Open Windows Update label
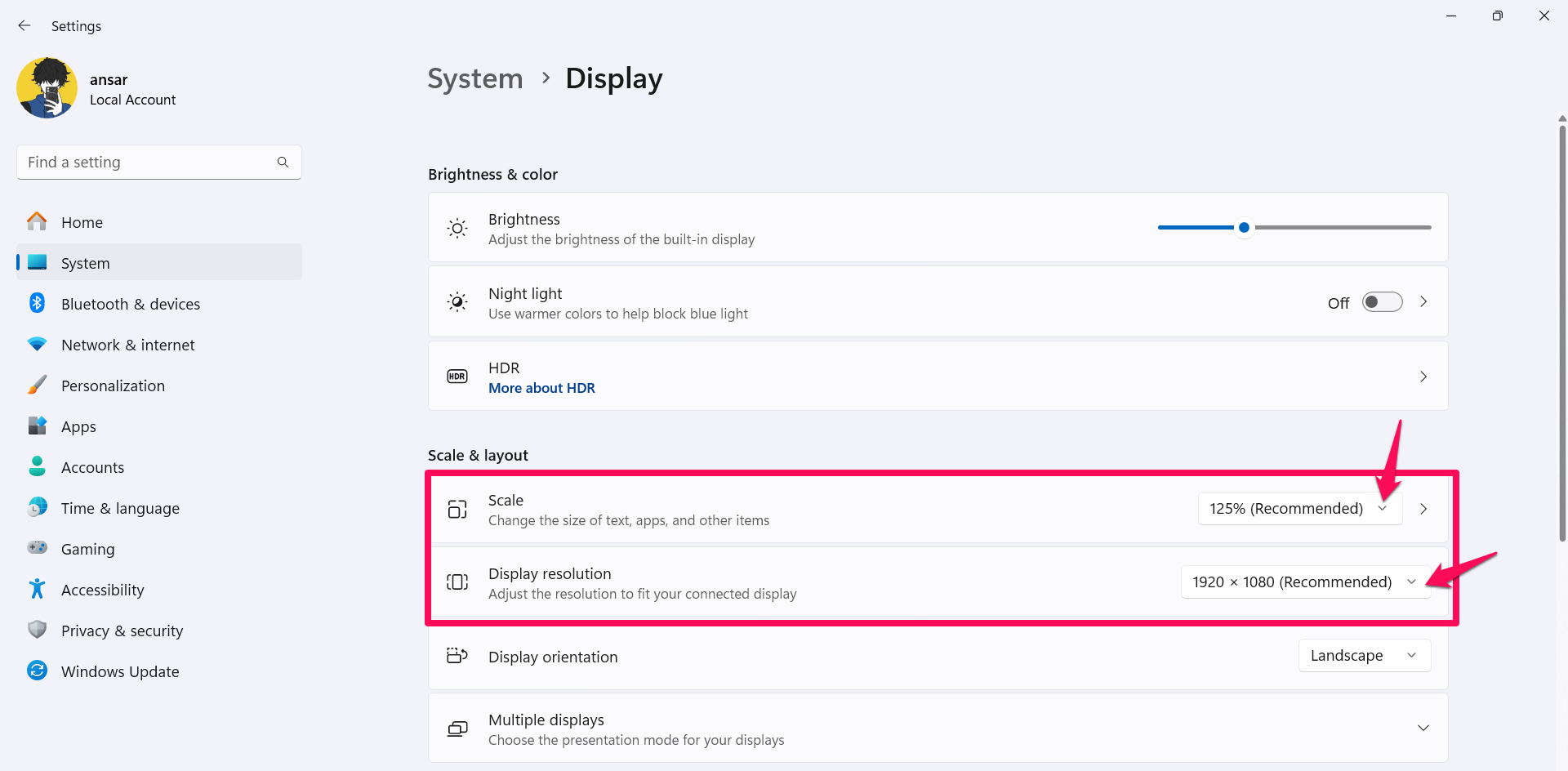This screenshot has height=771, width=1568. (120, 671)
